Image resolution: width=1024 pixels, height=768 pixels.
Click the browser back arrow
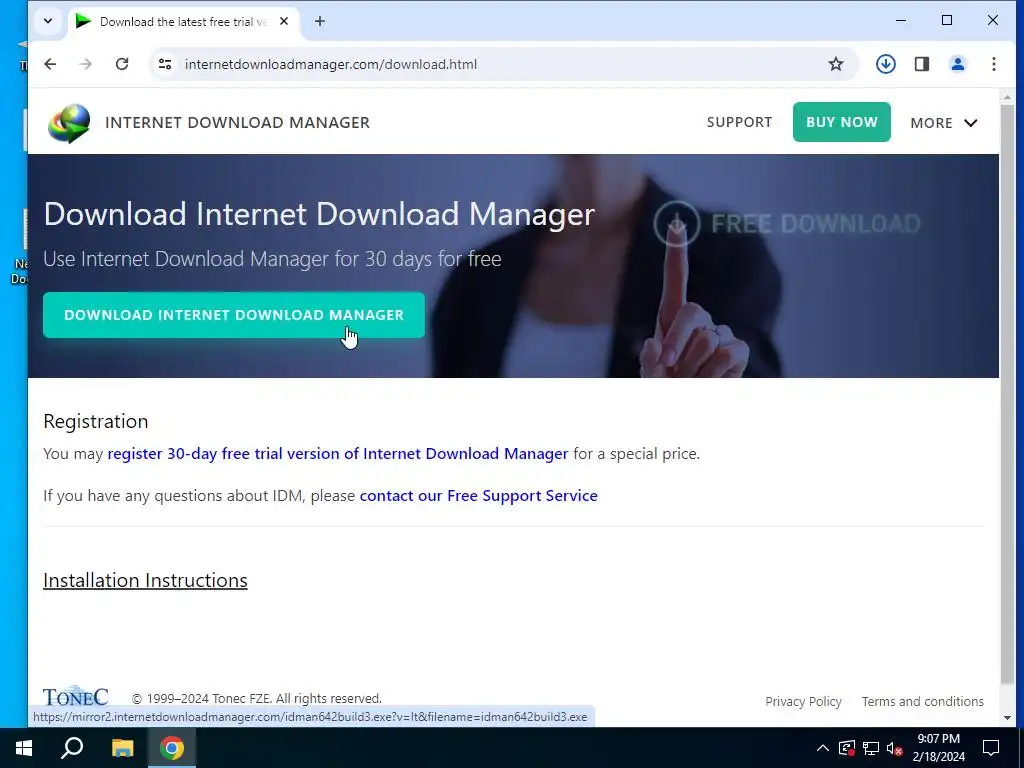click(x=50, y=64)
